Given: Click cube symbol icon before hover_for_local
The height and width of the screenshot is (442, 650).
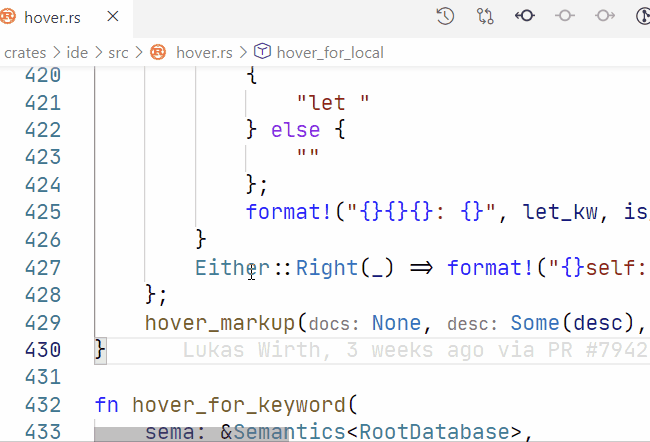Looking at the screenshot, I should 262,52.
